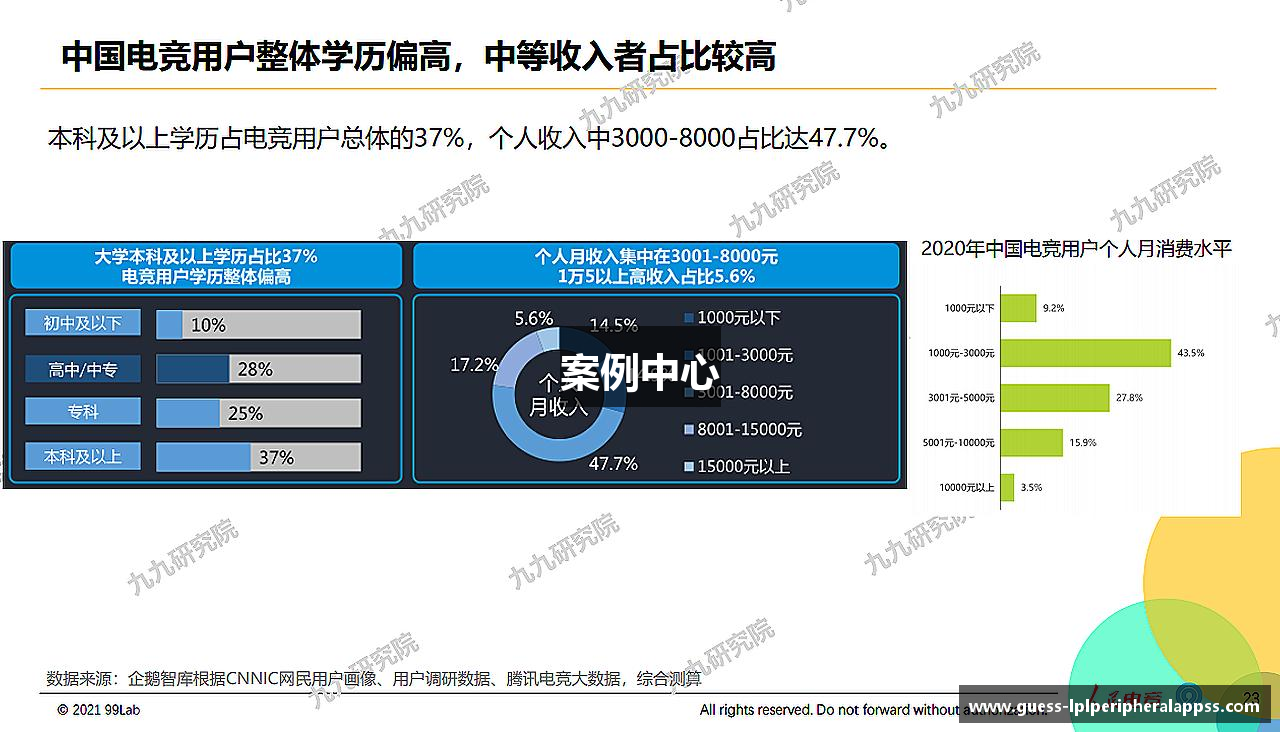Click the 25% education bar
This screenshot has height=732, width=1280.
(x=259, y=413)
